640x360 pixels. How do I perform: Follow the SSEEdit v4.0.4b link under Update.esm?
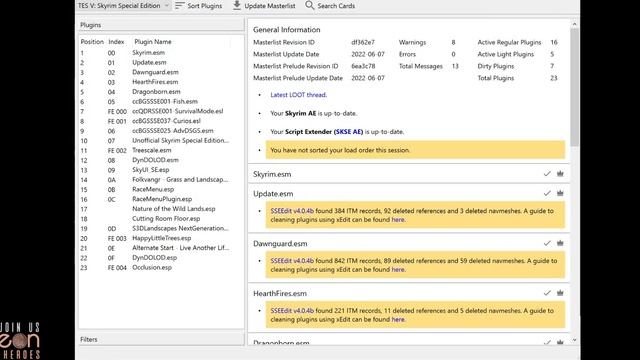point(292,211)
